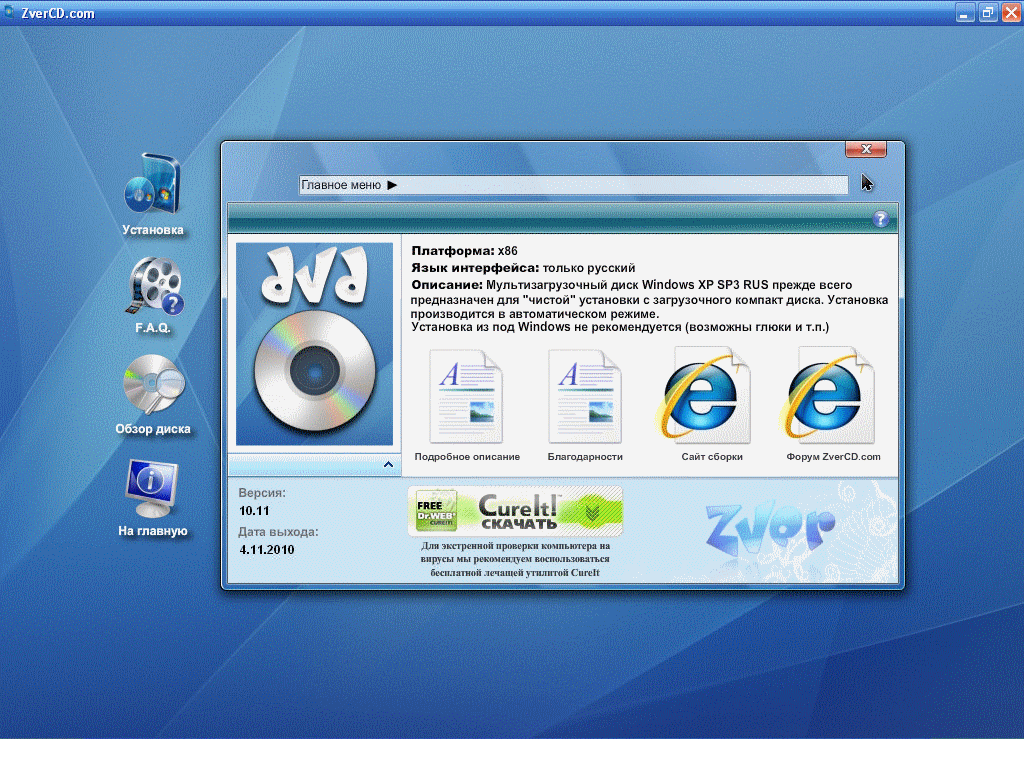
Task: Click the CureIt recommendation text below banner
Action: click(x=514, y=559)
